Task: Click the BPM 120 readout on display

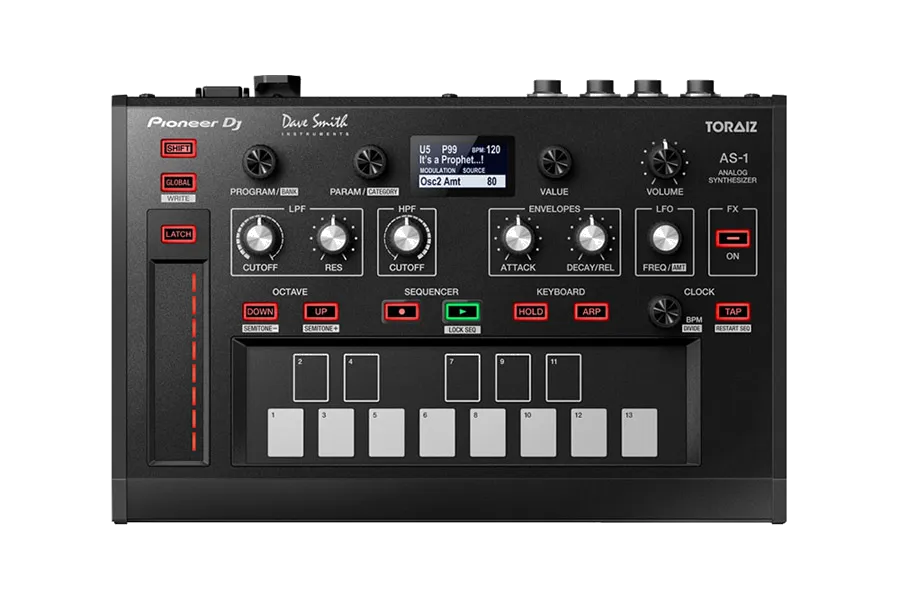Action: [486, 150]
